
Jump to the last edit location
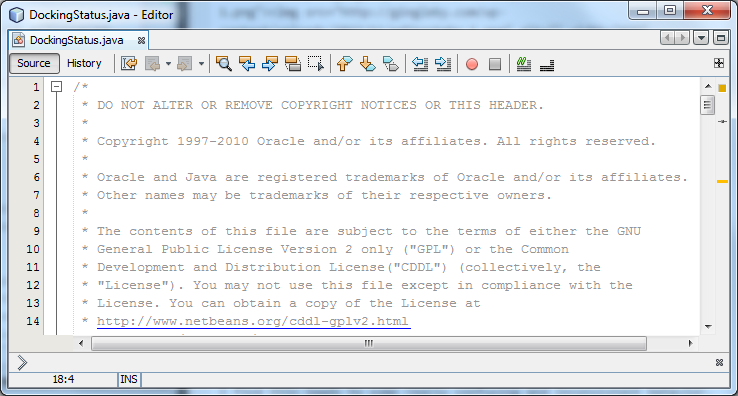129,63
